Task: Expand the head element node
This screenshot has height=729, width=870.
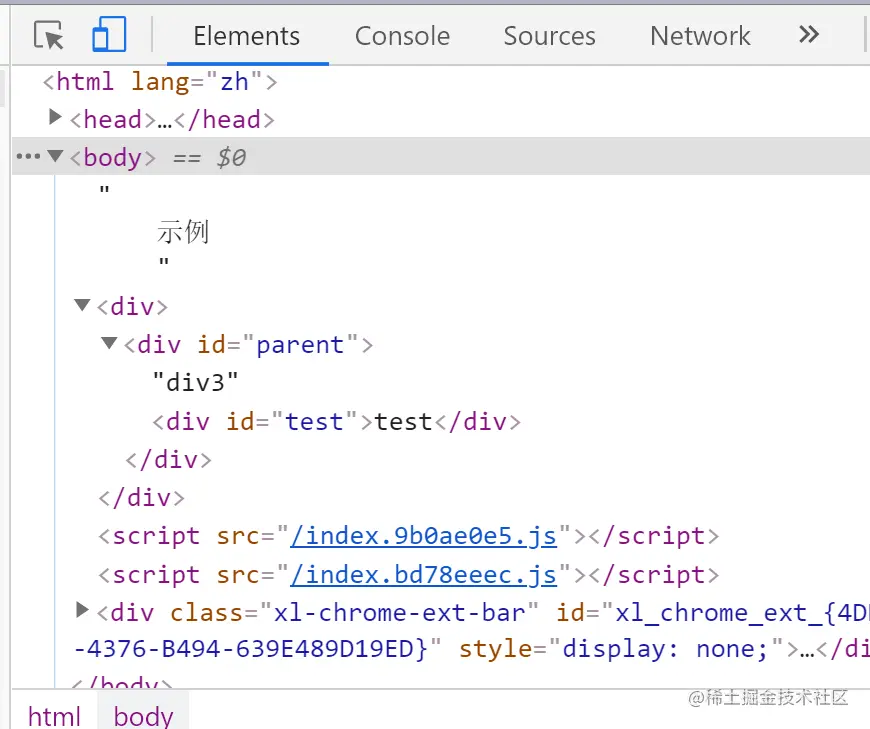Action: [55, 117]
